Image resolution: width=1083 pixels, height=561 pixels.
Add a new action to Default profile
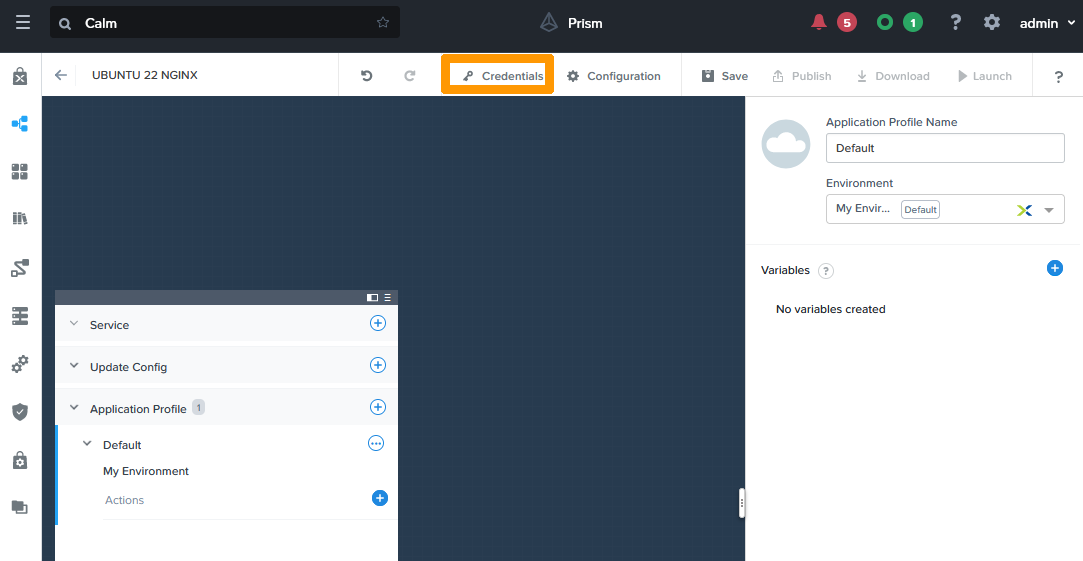coord(380,498)
